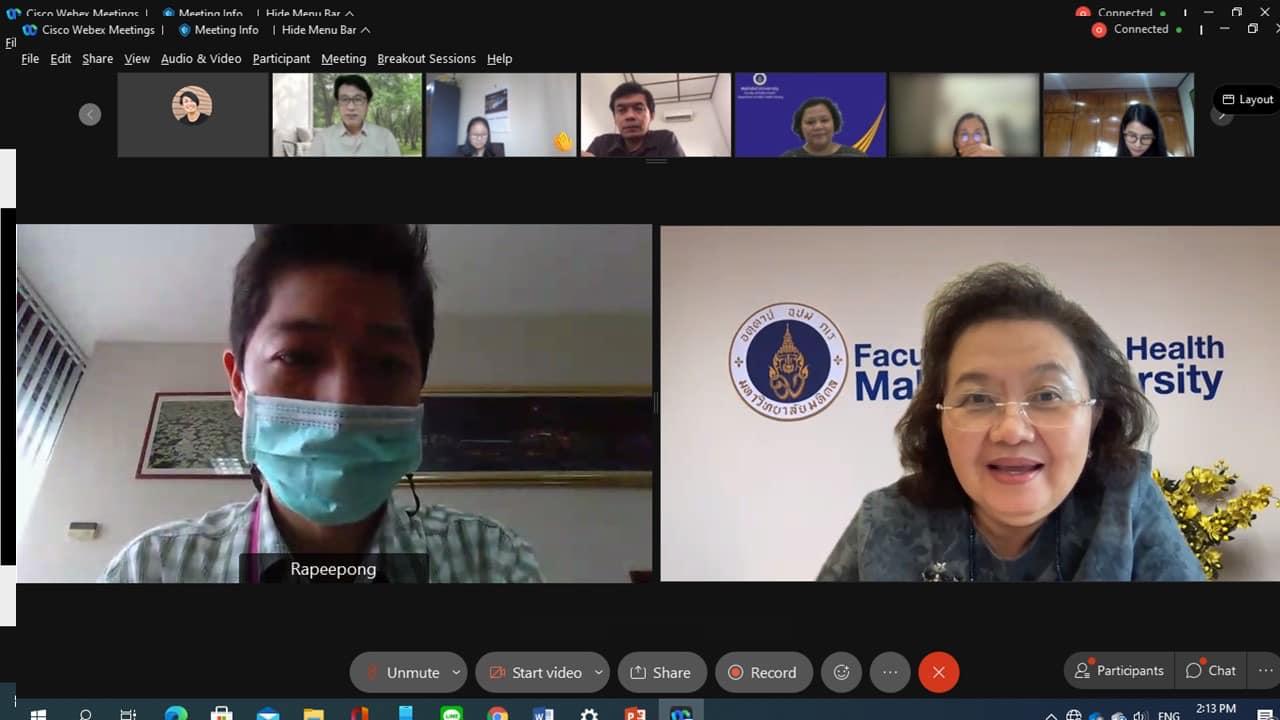
Task: Collapse menu with Hide Menu Bar
Action: [x=326, y=30]
